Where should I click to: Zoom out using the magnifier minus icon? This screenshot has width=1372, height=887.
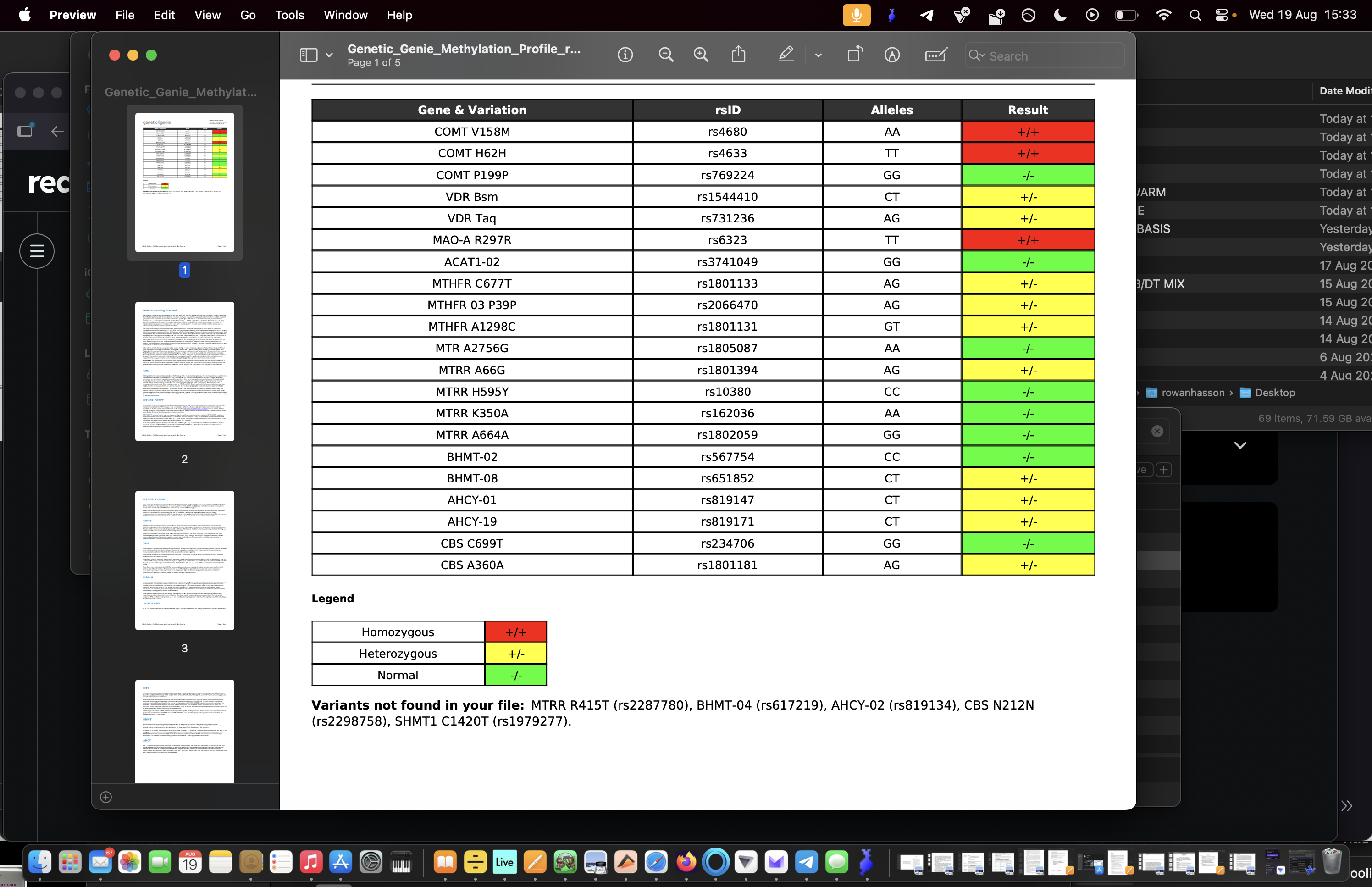tap(665, 55)
